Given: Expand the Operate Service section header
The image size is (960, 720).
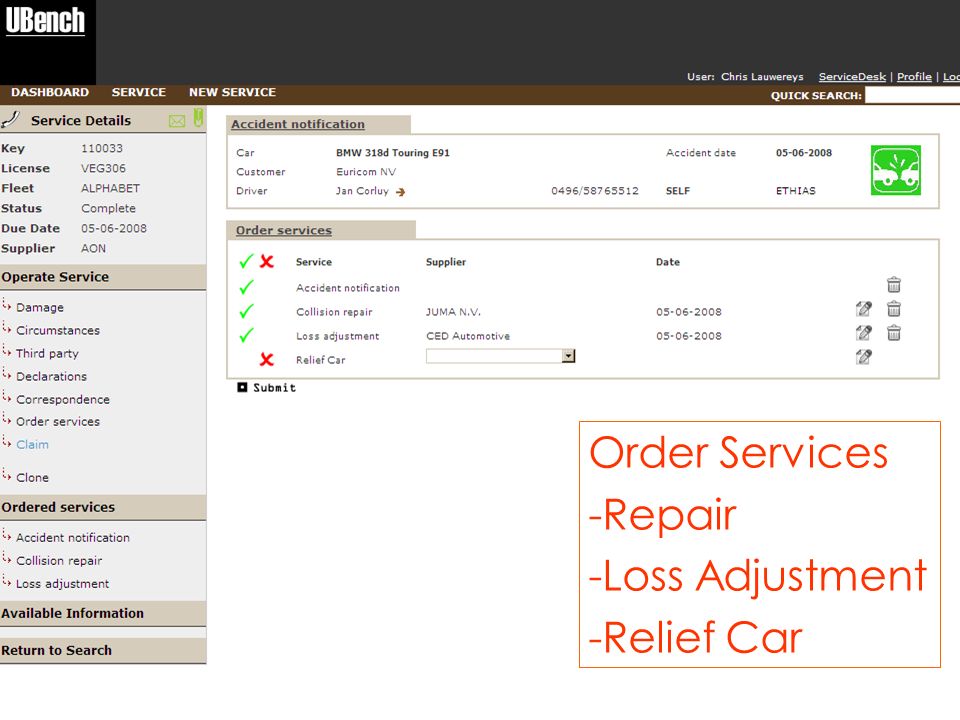Looking at the screenshot, I should [103, 277].
